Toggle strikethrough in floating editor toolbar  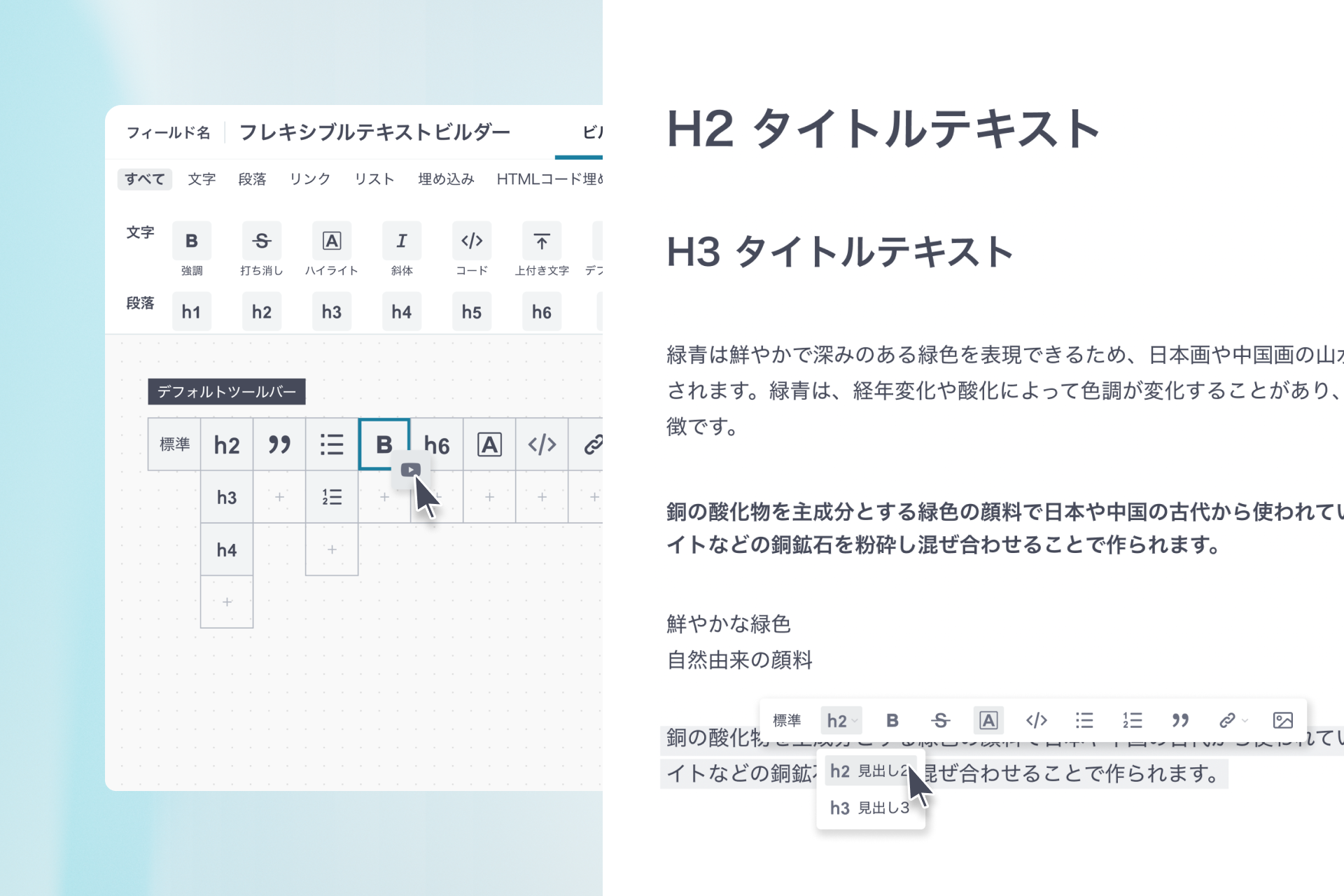coord(940,720)
